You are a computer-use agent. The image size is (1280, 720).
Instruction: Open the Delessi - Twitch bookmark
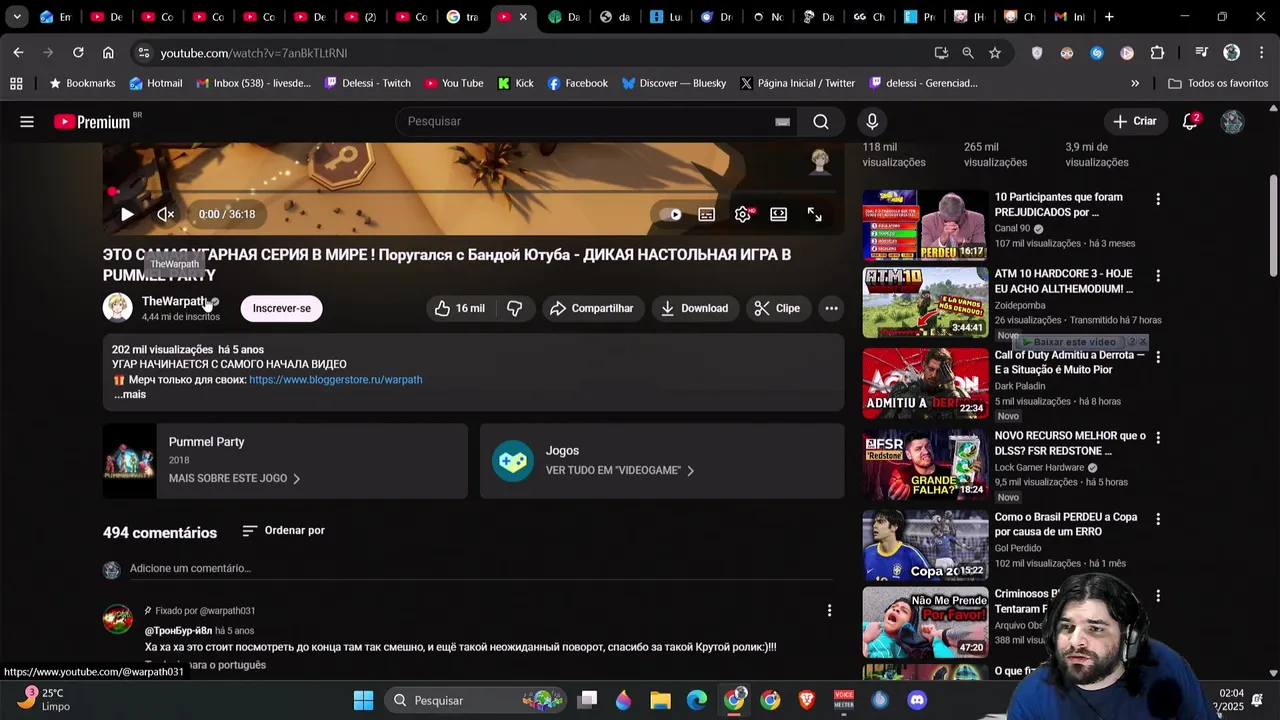(x=367, y=83)
